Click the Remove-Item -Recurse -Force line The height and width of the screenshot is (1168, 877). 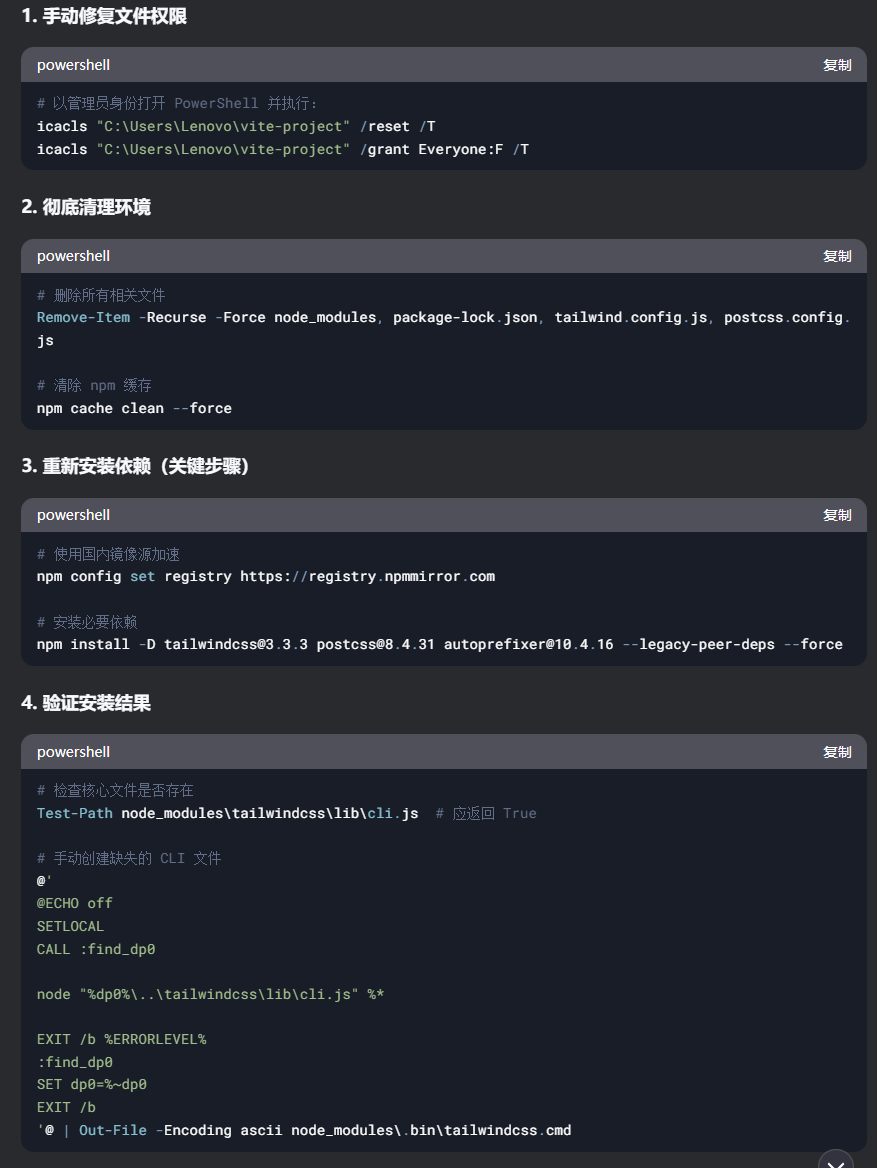click(x=443, y=328)
